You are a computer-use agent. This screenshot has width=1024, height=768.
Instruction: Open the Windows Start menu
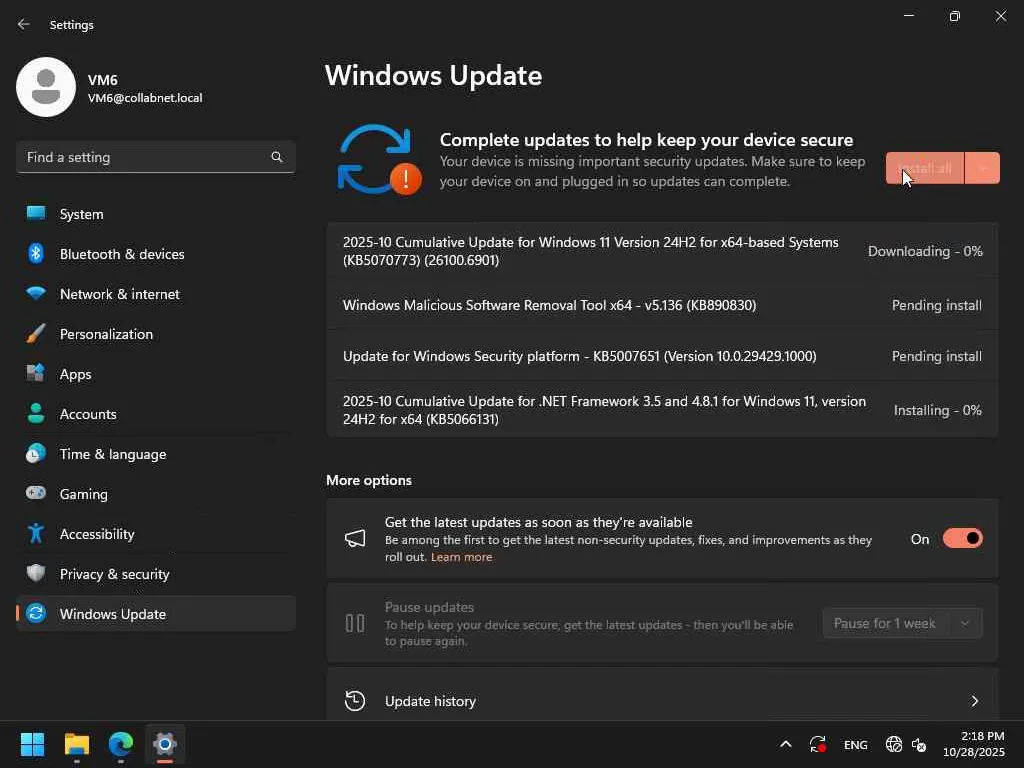click(32, 744)
